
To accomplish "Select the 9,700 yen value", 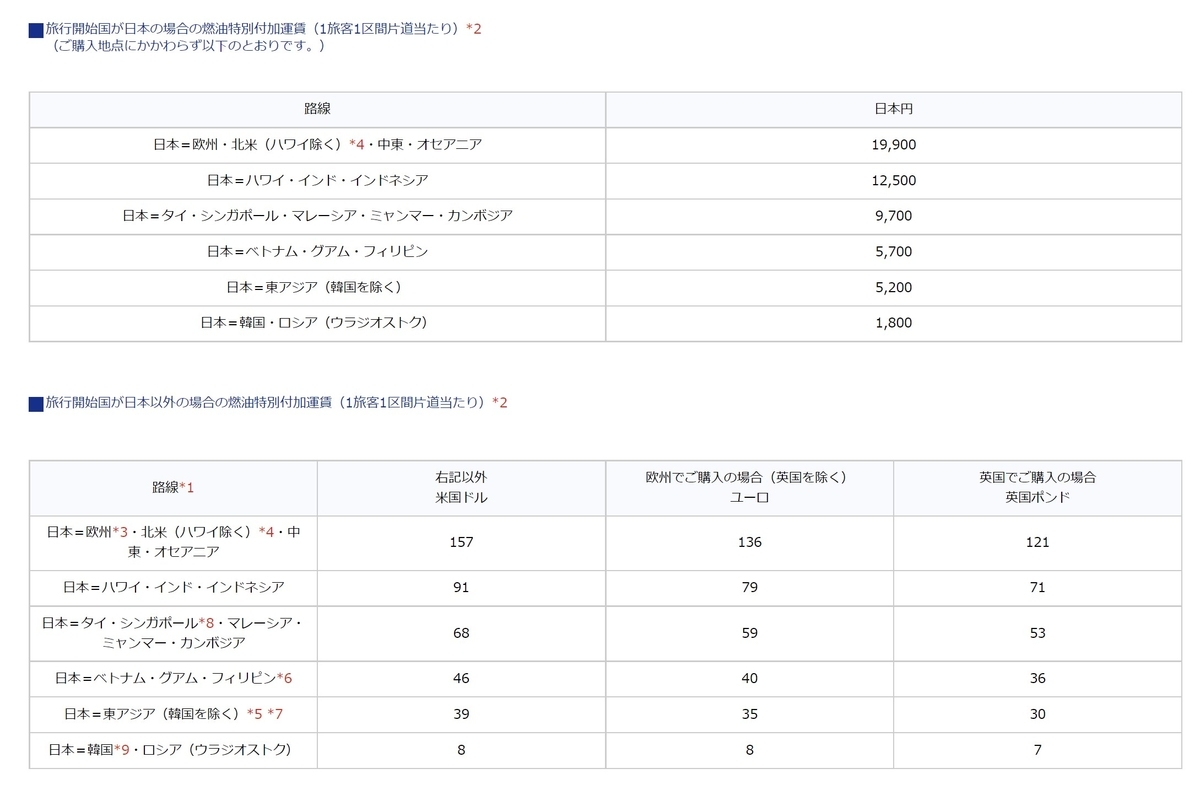I will coord(893,215).
